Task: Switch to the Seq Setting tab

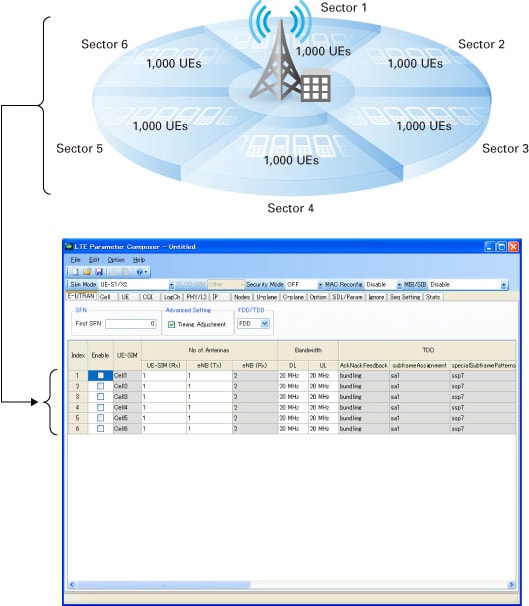Action: pos(405,297)
